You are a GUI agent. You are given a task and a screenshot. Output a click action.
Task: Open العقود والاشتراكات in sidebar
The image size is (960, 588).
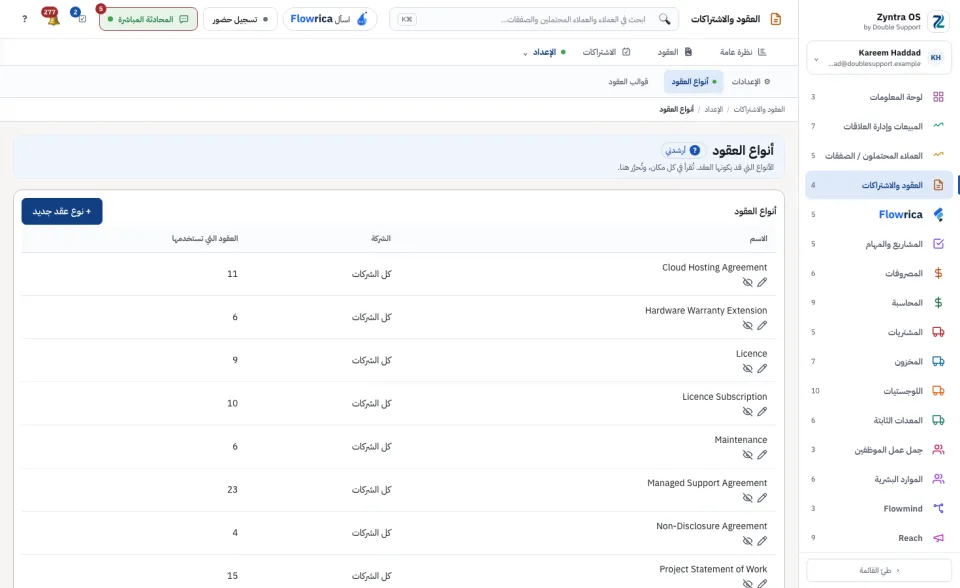879,185
